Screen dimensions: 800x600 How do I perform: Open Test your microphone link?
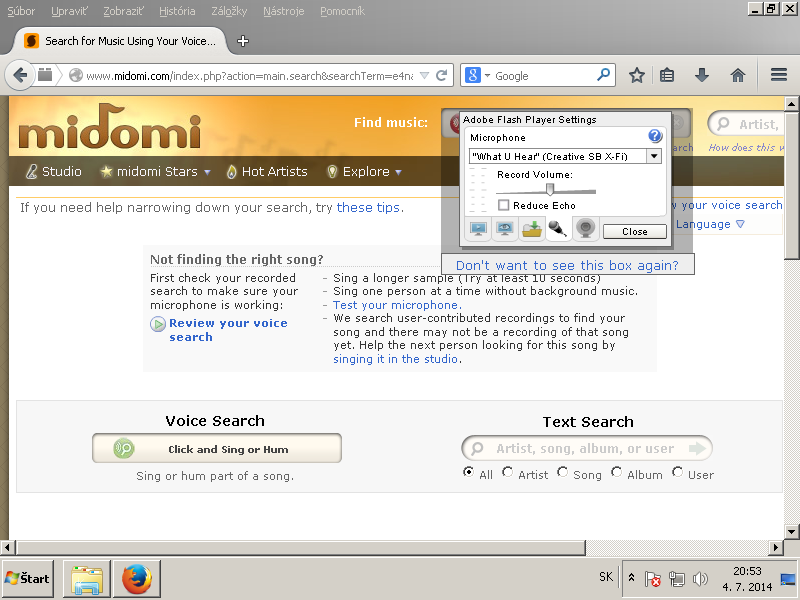click(397, 305)
